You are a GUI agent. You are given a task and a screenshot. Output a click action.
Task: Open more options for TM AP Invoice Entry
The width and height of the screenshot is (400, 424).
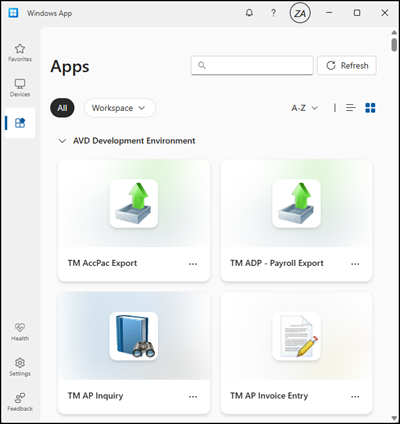[355, 396]
